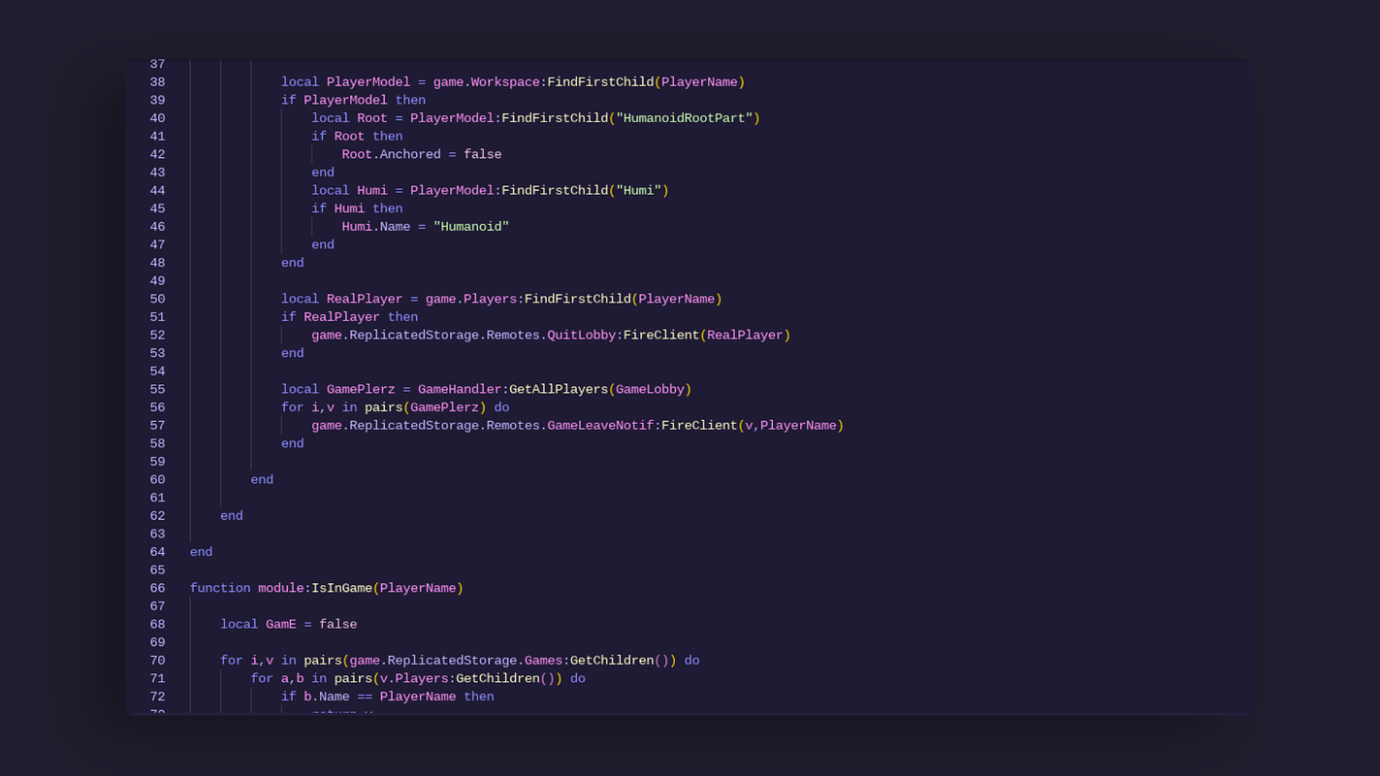Image resolution: width=1380 pixels, height=776 pixels.
Task: Click GetChildren call on line 70
Action: [610, 659]
